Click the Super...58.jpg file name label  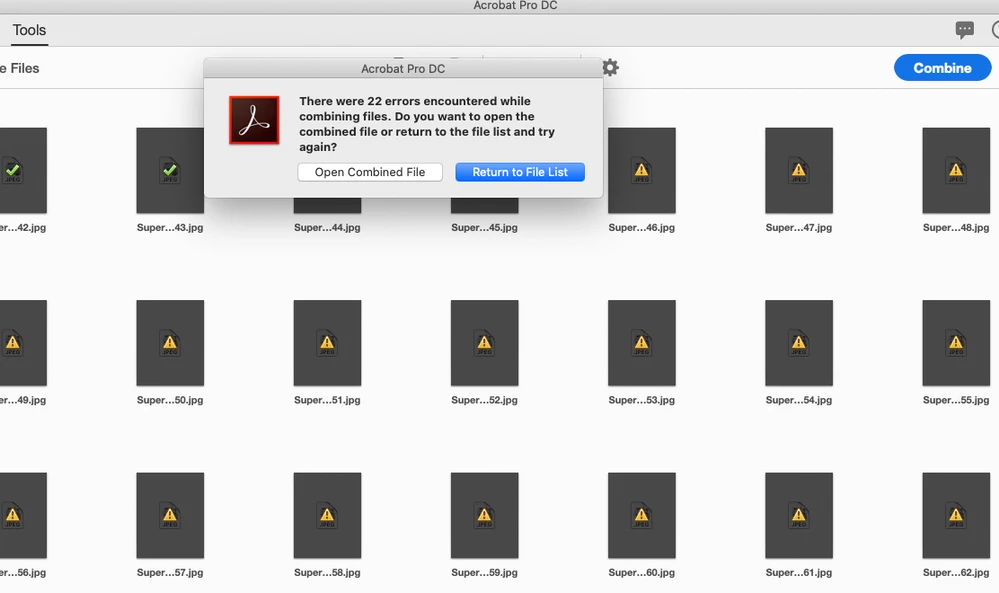[327, 573]
